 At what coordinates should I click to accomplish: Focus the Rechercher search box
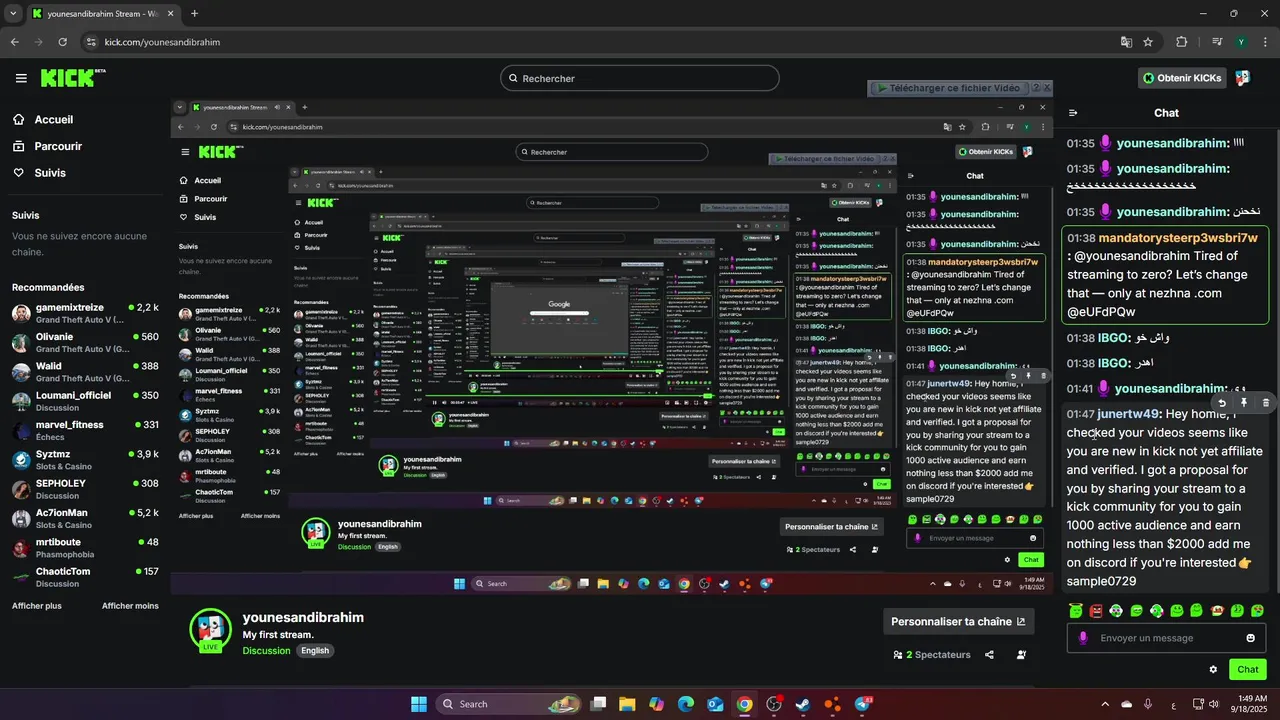pyautogui.click(x=639, y=78)
